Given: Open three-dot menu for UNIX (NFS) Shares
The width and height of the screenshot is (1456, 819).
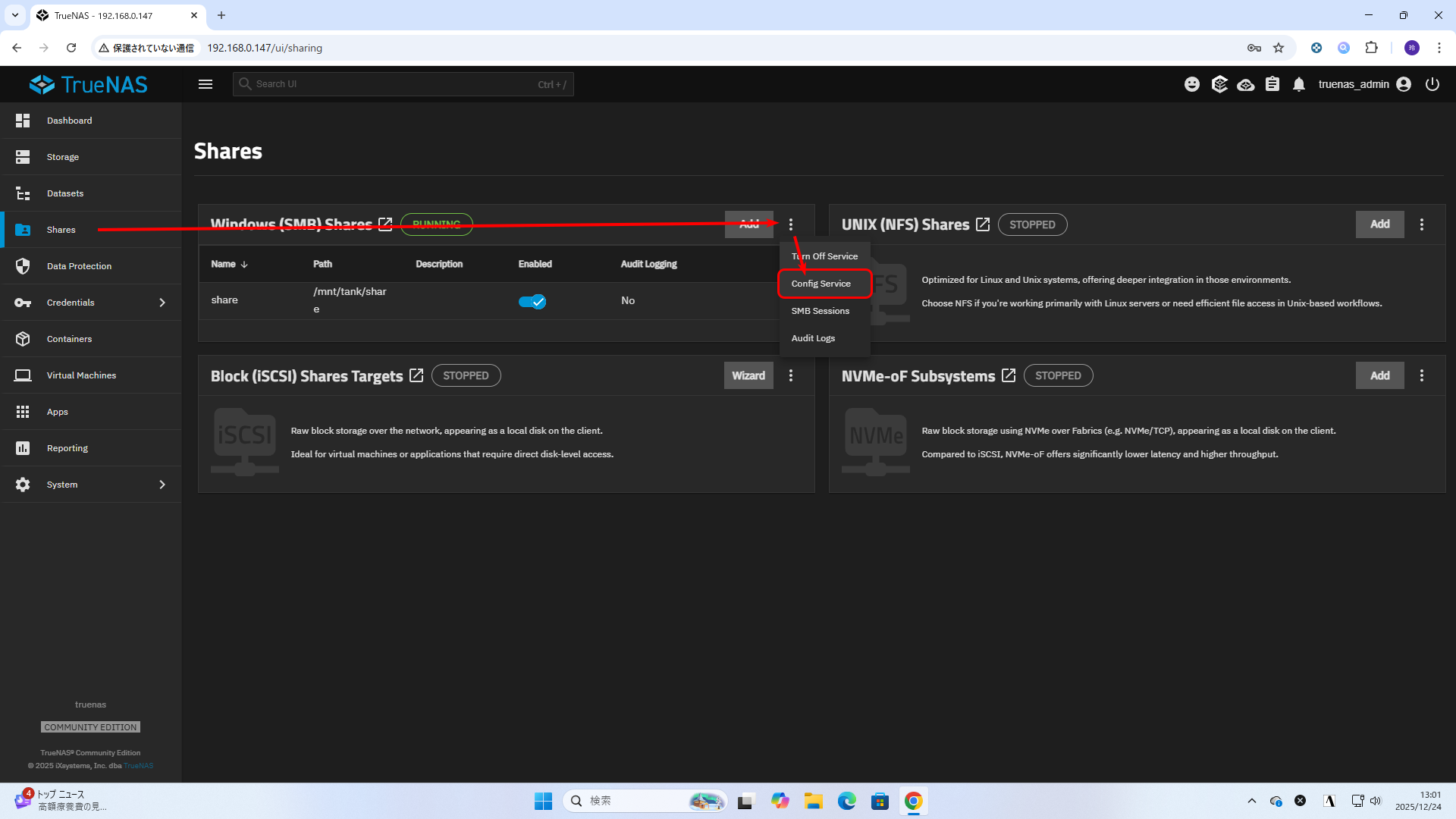Looking at the screenshot, I should click(x=1422, y=224).
